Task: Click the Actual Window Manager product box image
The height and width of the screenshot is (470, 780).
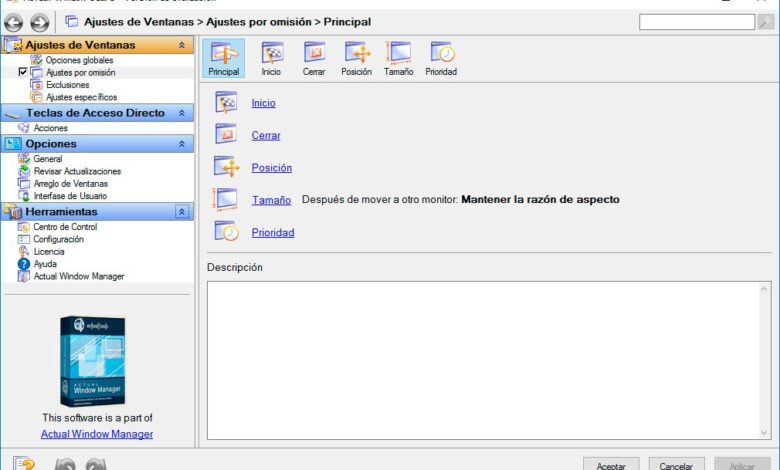Action: click(93, 362)
